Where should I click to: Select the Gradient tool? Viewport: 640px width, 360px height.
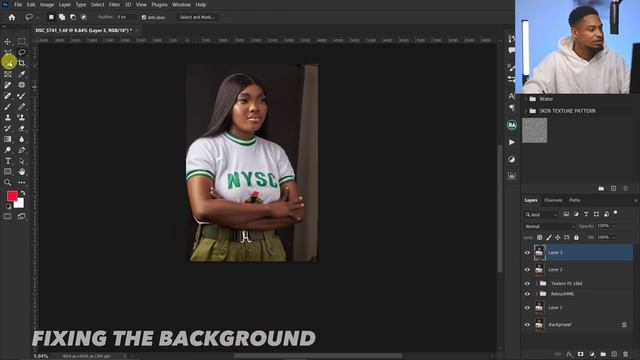point(8,139)
